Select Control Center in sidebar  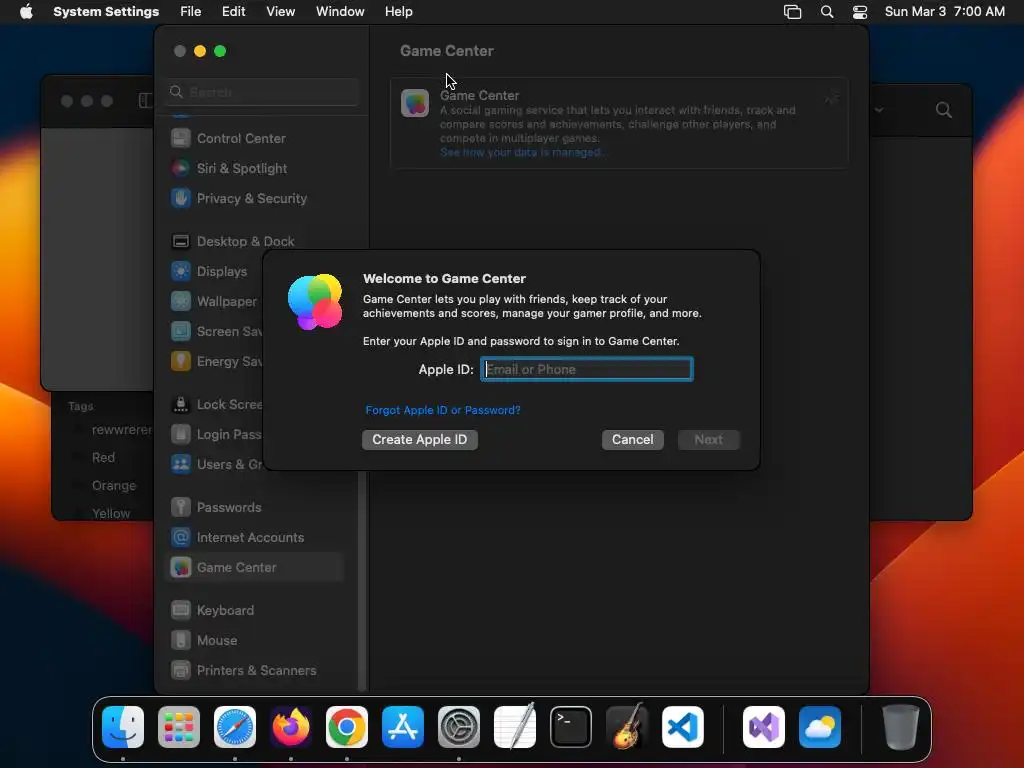pos(255,138)
